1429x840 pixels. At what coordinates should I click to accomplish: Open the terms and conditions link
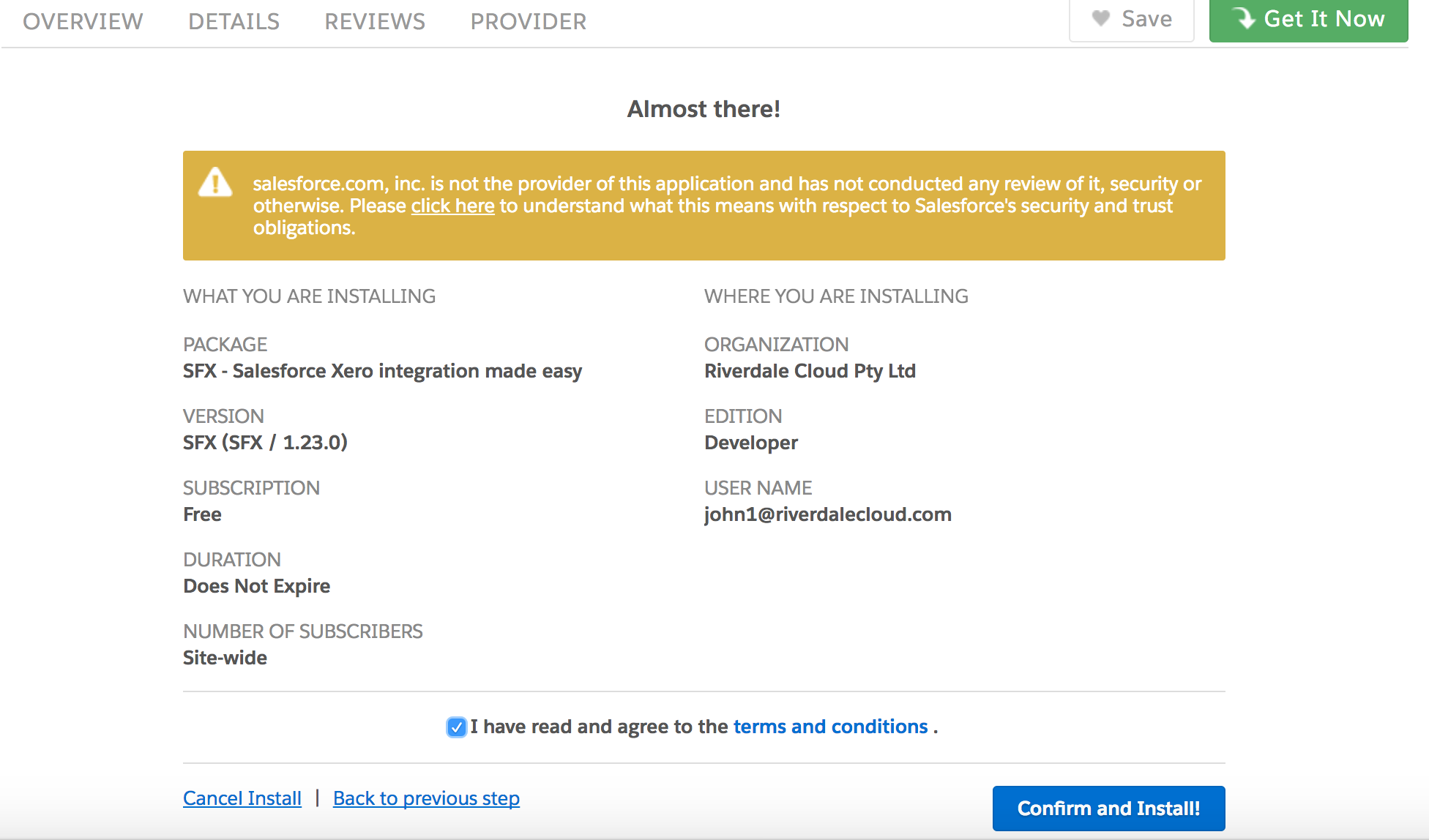pos(830,727)
